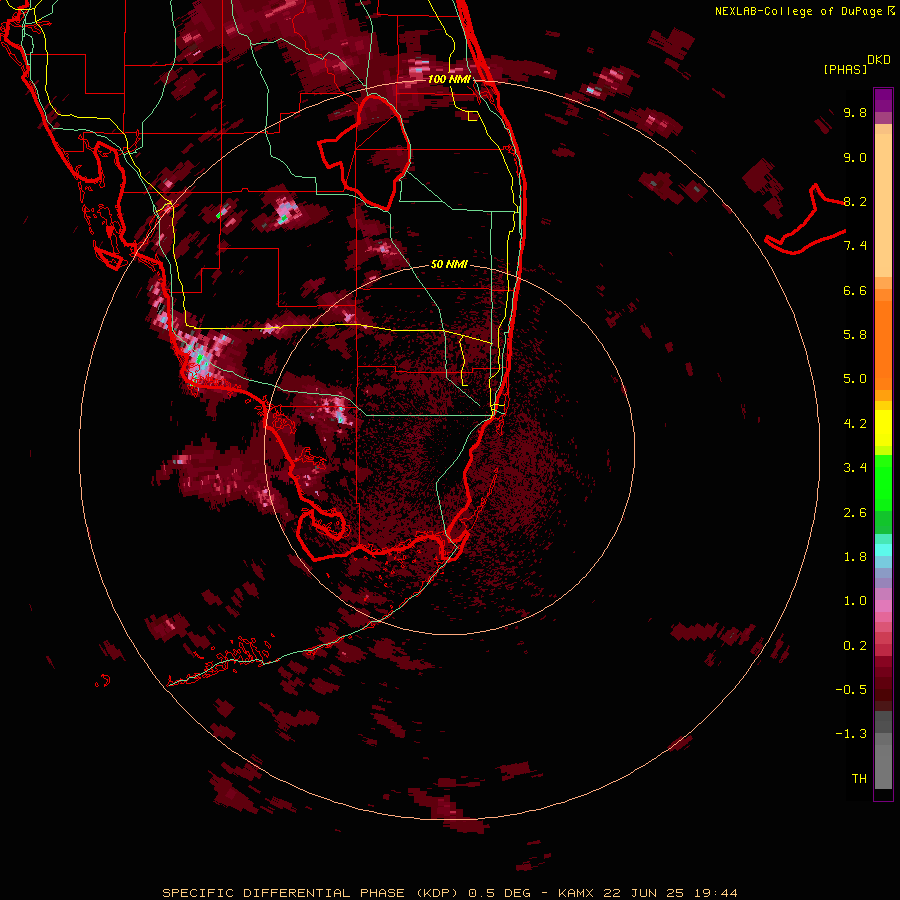Click the 5.8 scale value

[x=855, y=335]
